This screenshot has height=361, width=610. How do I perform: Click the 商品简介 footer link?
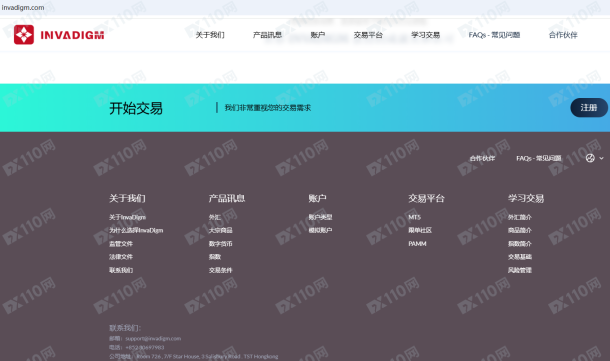coord(520,230)
